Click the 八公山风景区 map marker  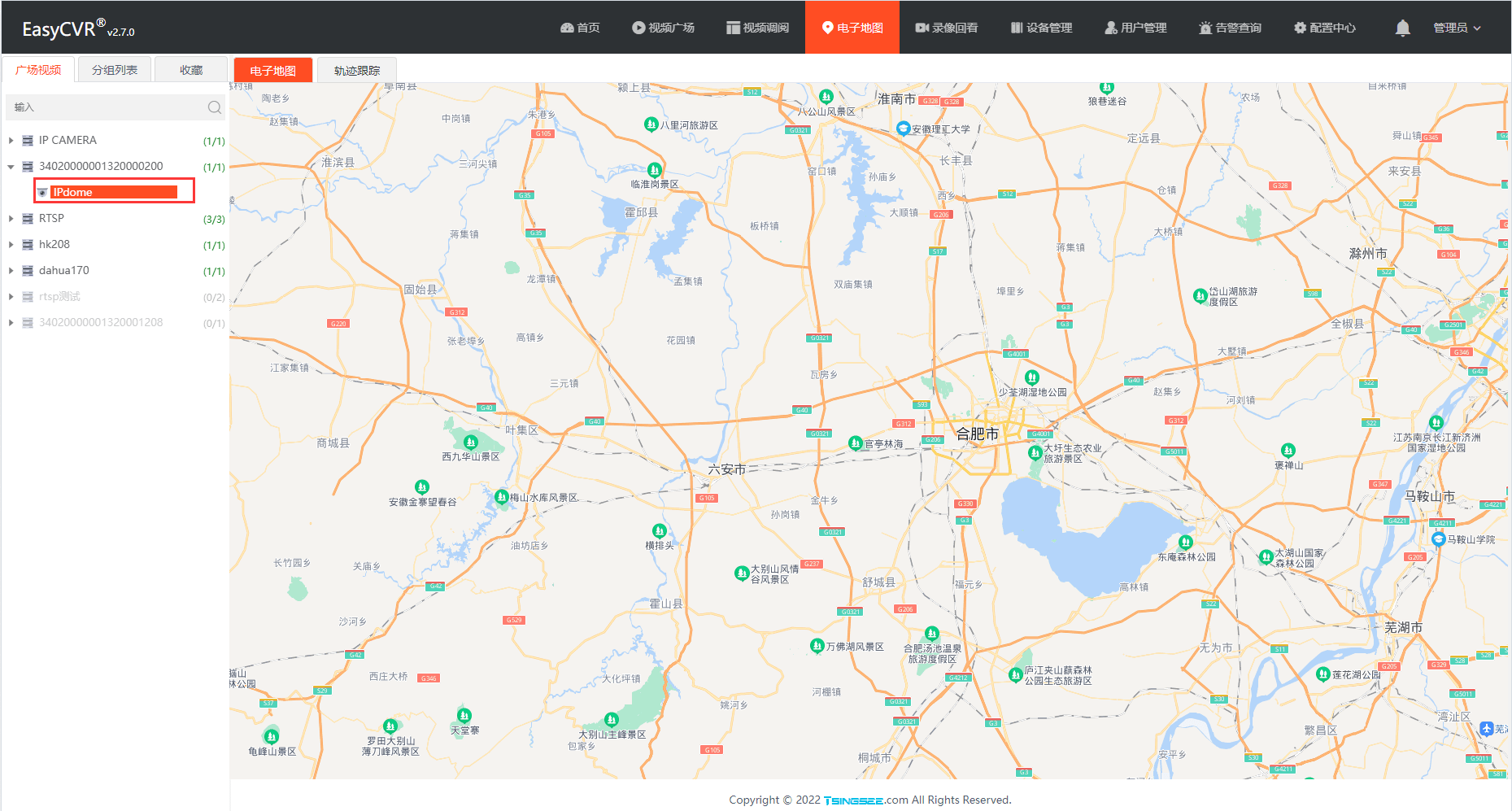(826, 96)
